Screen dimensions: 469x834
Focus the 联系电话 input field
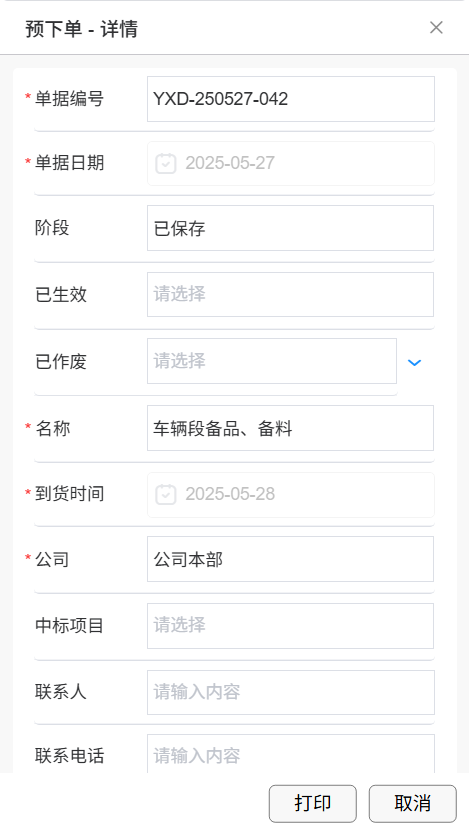(291, 754)
